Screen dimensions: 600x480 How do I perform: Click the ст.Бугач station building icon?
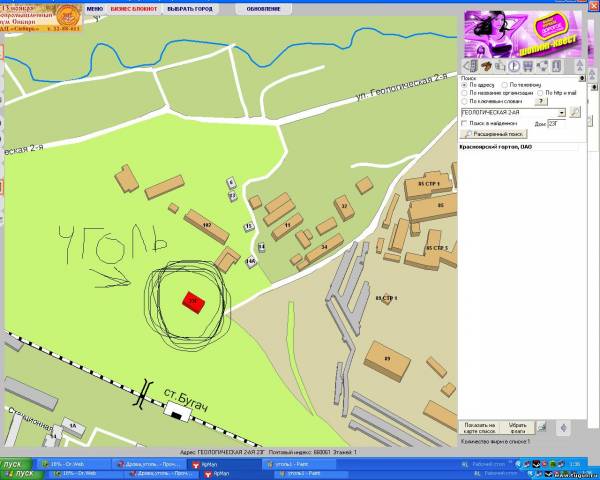(177, 412)
